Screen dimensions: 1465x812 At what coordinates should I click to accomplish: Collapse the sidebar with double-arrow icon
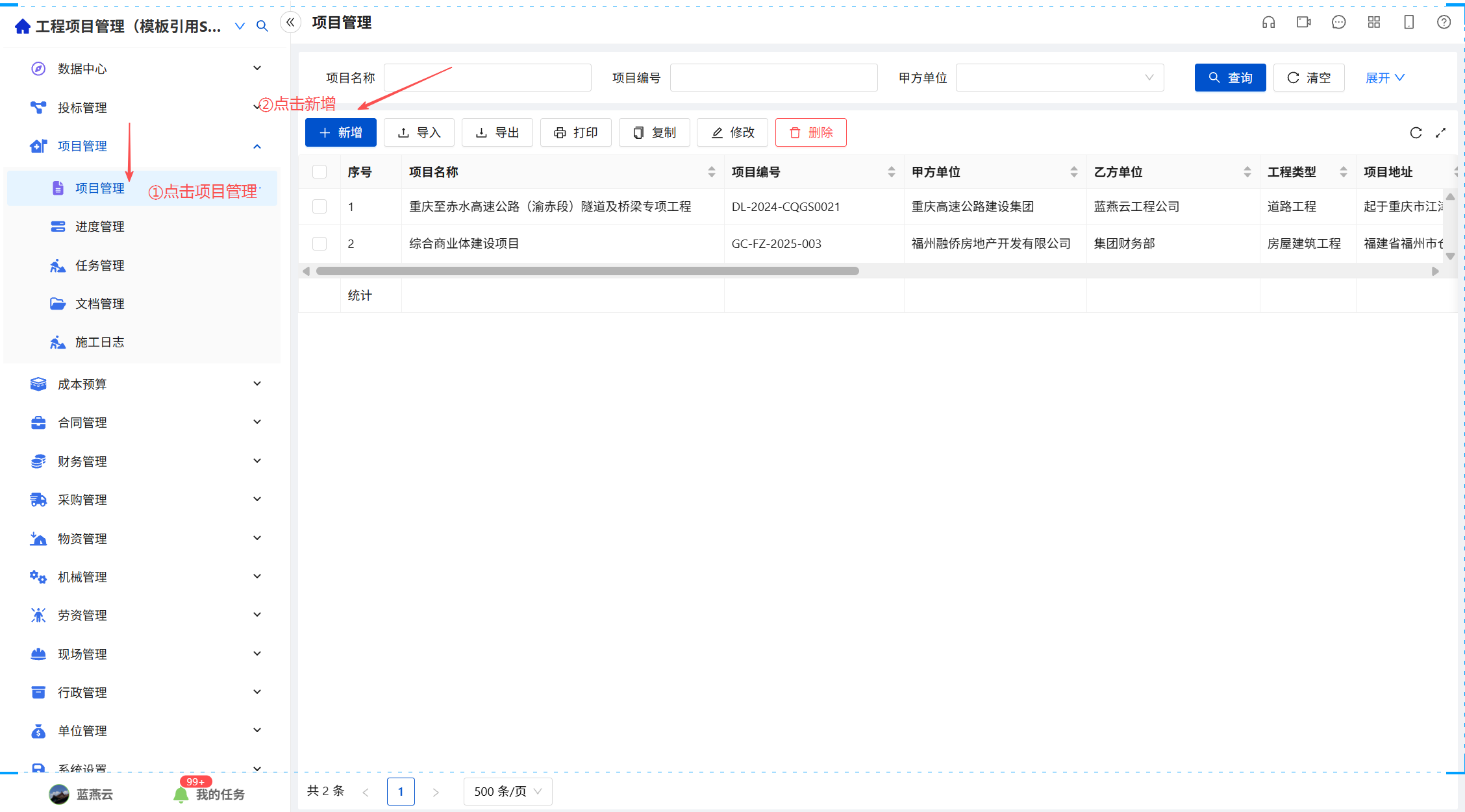290,23
